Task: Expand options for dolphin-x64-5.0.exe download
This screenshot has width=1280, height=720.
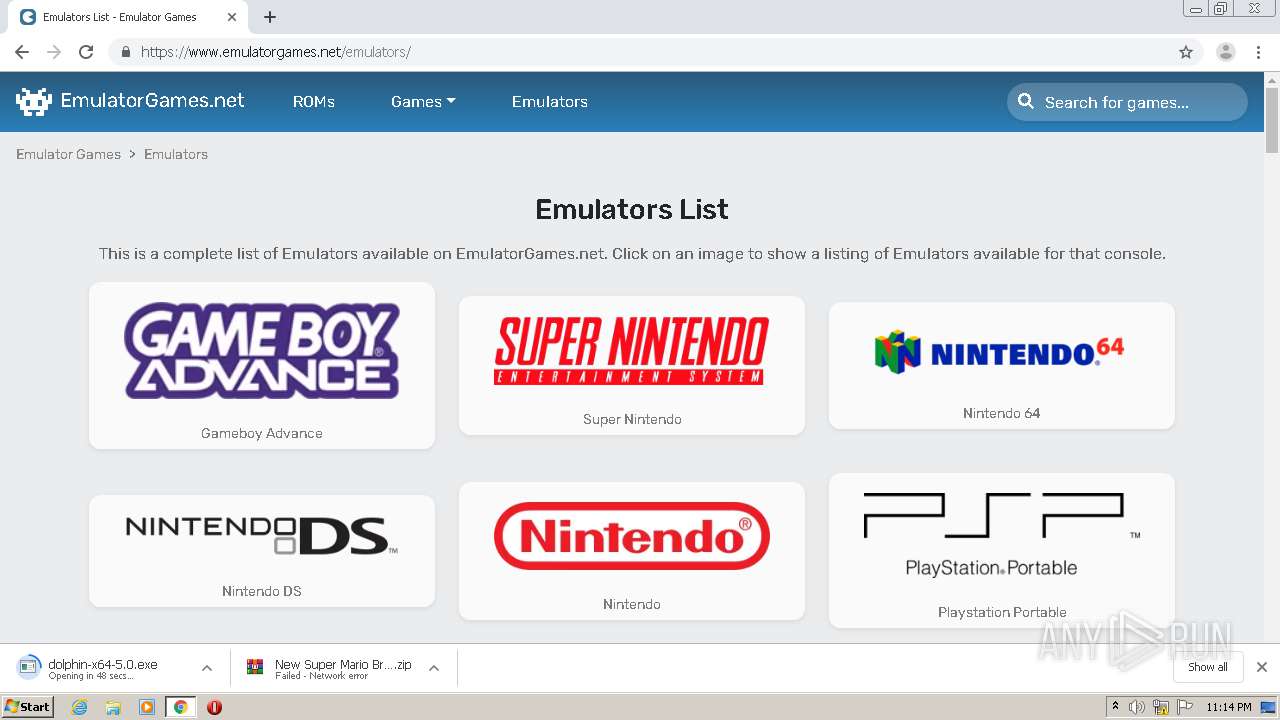Action: point(207,668)
